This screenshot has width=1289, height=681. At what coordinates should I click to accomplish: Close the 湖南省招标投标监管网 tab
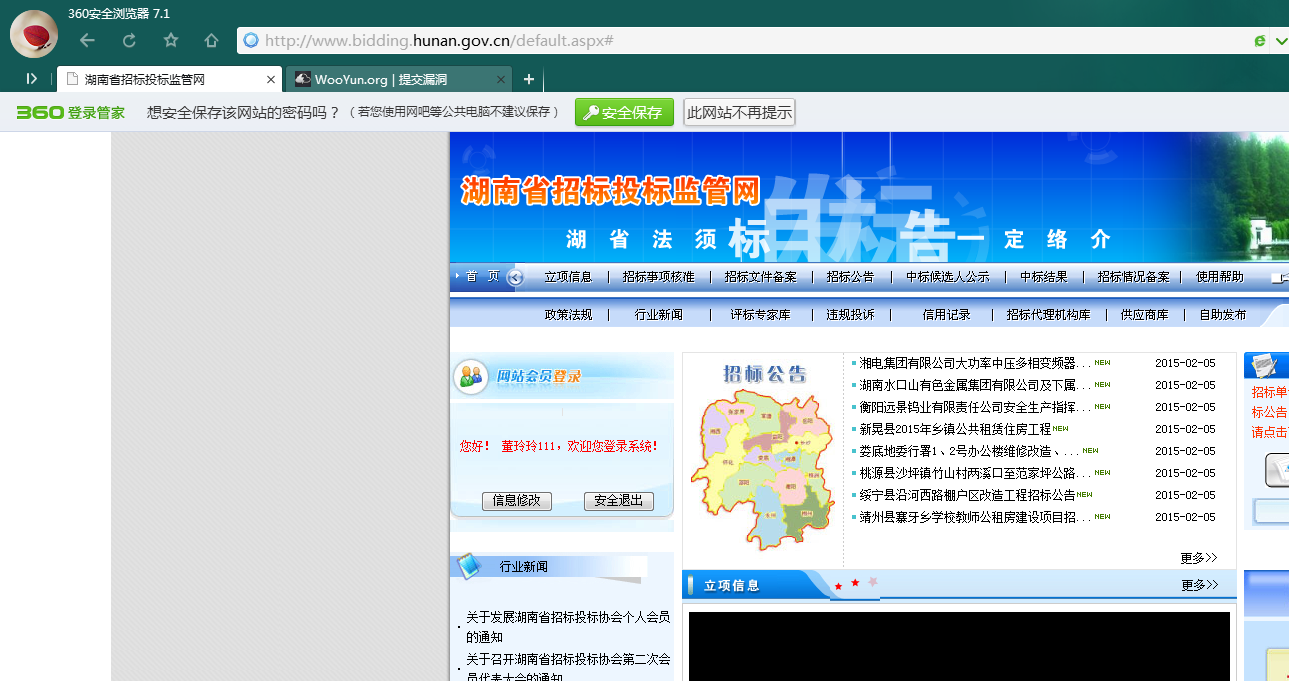click(x=270, y=80)
